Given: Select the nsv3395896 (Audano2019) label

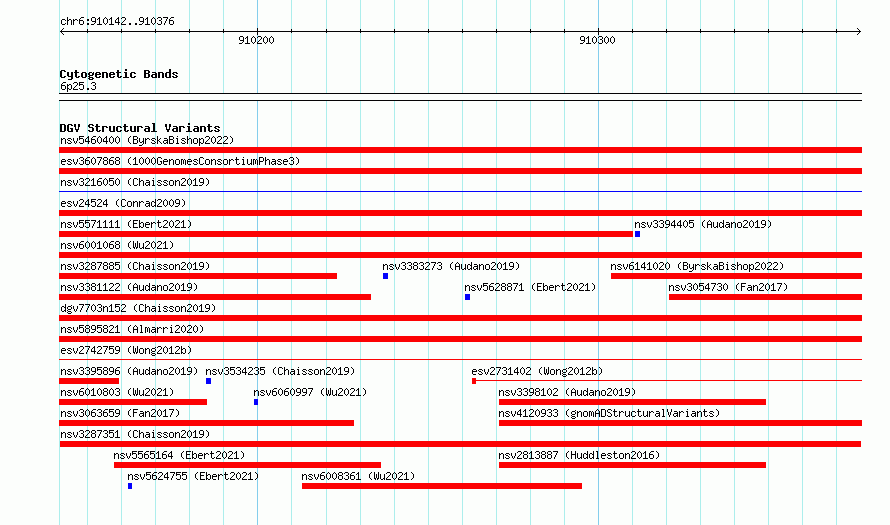Looking at the screenshot, I should coord(129,371).
